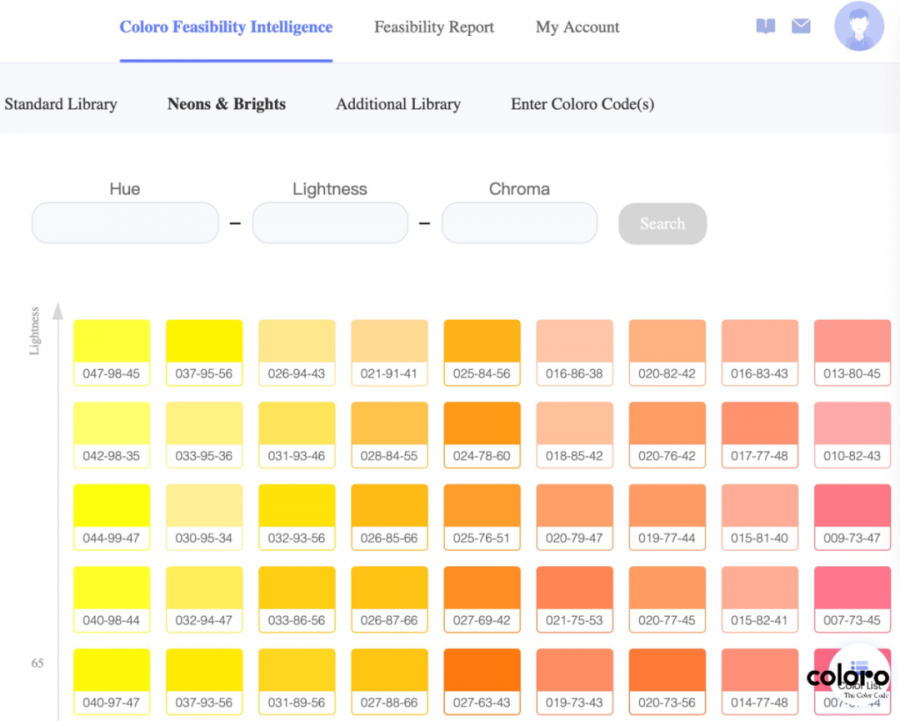Image resolution: width=900 pixels, height=721 pixels.
Task: Focus the Lightness input field
Action: [330, 223]
